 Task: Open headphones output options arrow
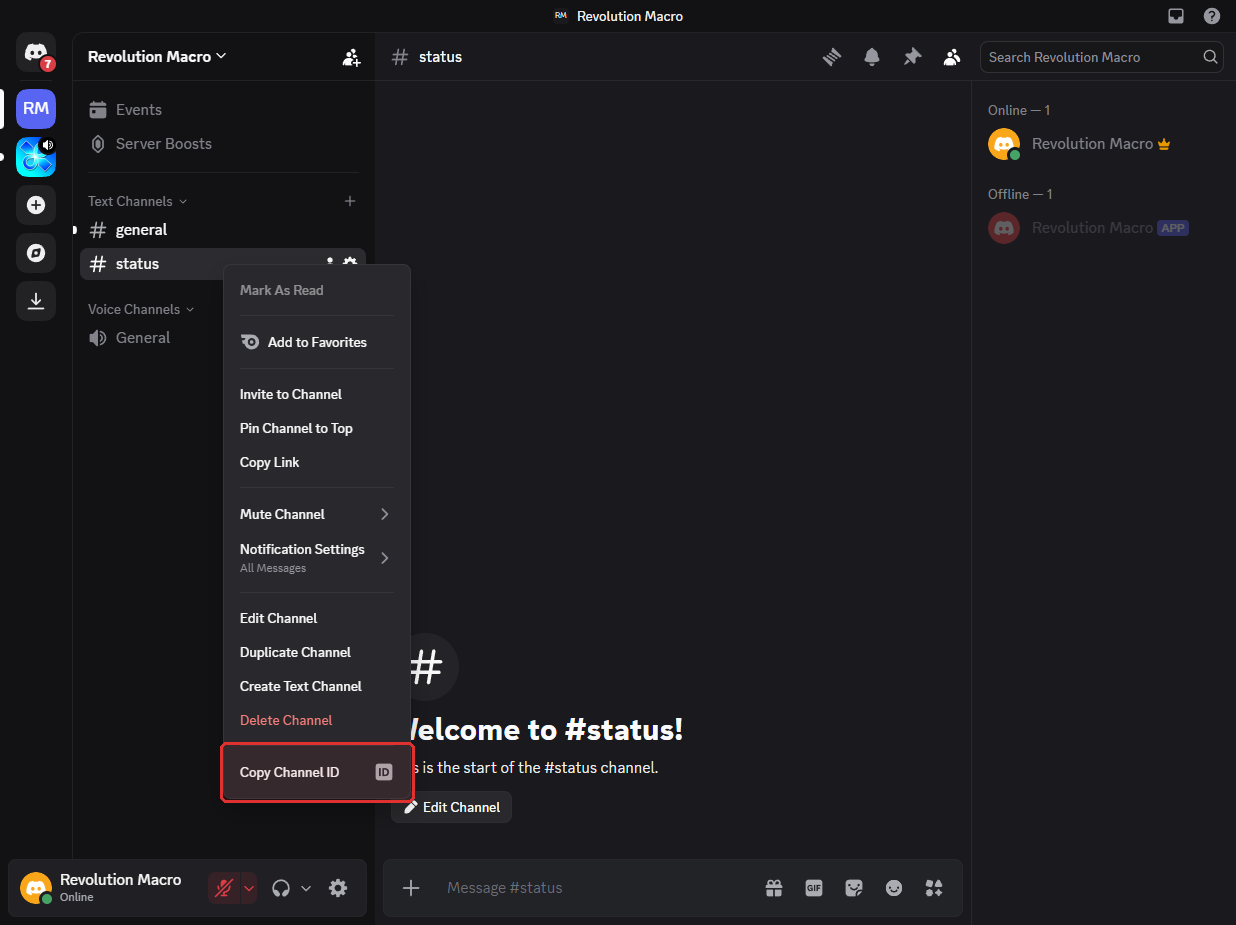[306, 888]
